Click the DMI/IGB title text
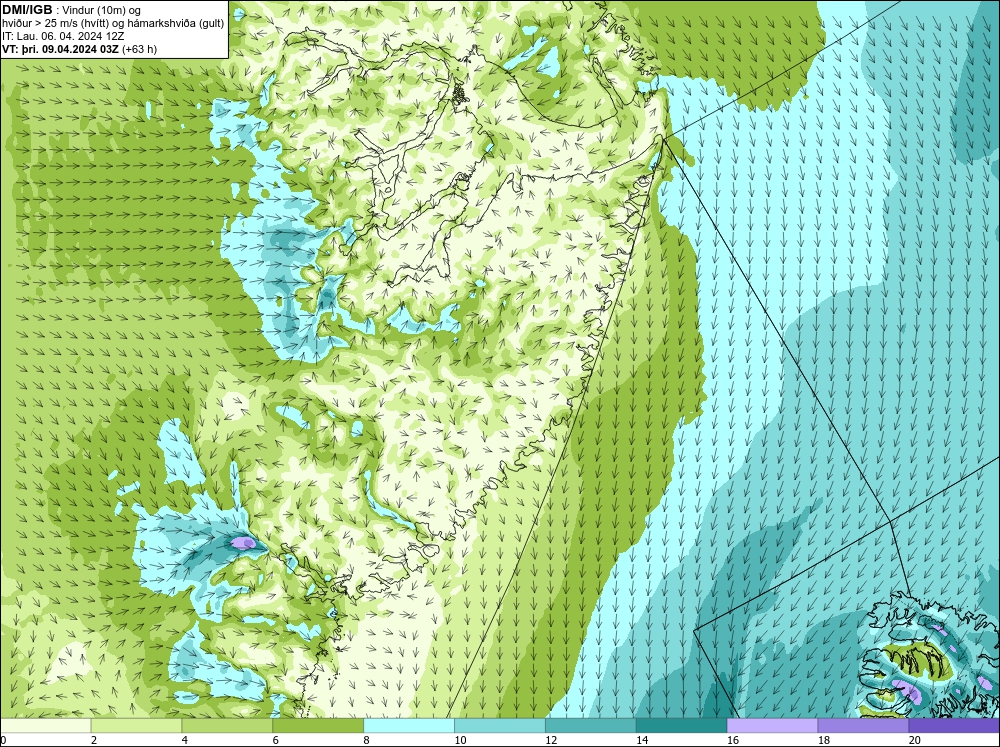The image size is (1000, 747). click(27, 10)
